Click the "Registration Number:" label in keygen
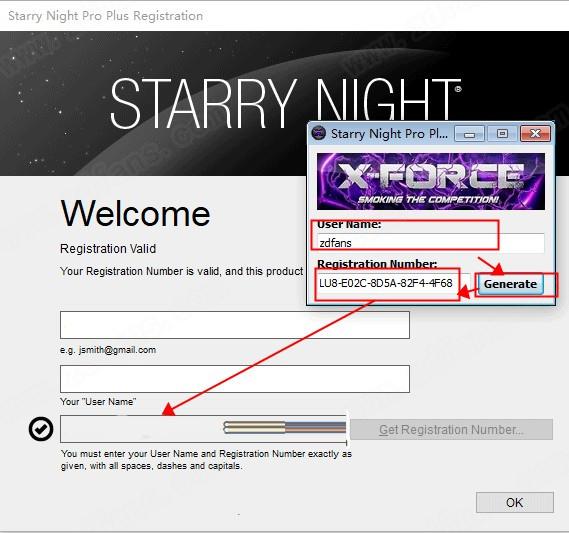Image resolution: width=569 pixels, height=533 pixels. pos(377,264)
